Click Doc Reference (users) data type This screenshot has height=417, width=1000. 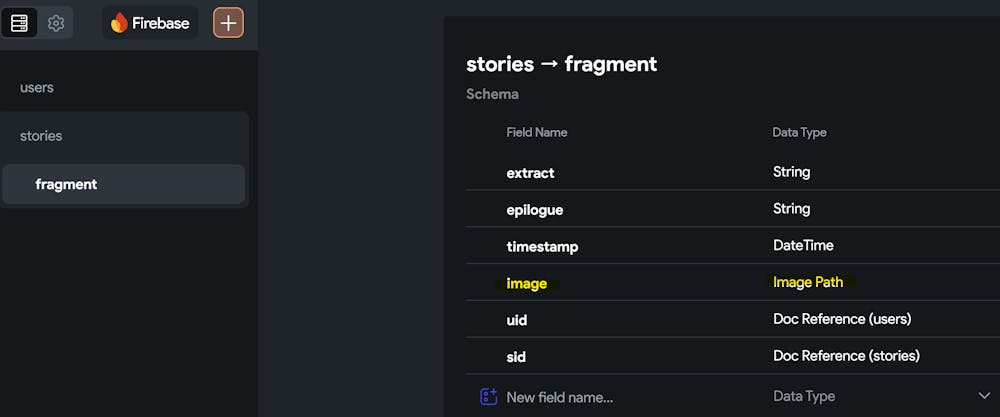point(842,319)
